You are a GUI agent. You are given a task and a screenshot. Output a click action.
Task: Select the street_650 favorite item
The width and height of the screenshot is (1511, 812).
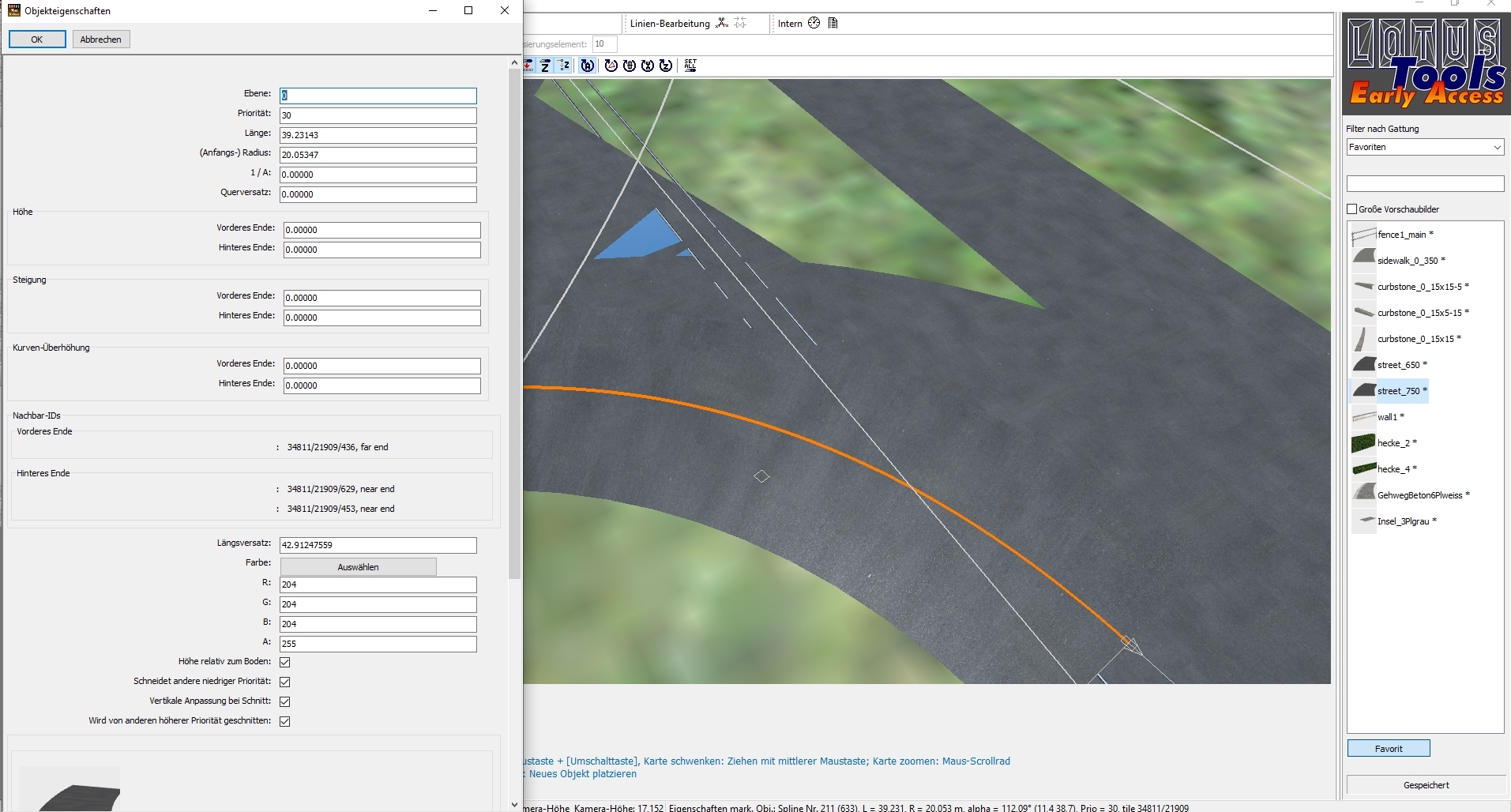pyautogui.click(x=1390, y=365)
